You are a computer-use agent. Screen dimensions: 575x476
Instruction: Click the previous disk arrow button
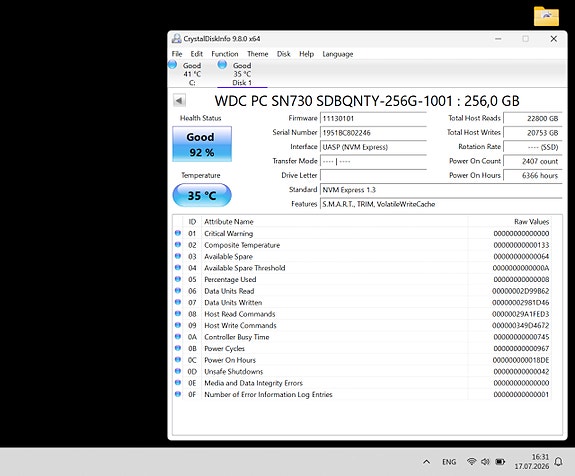pos(179,100)
